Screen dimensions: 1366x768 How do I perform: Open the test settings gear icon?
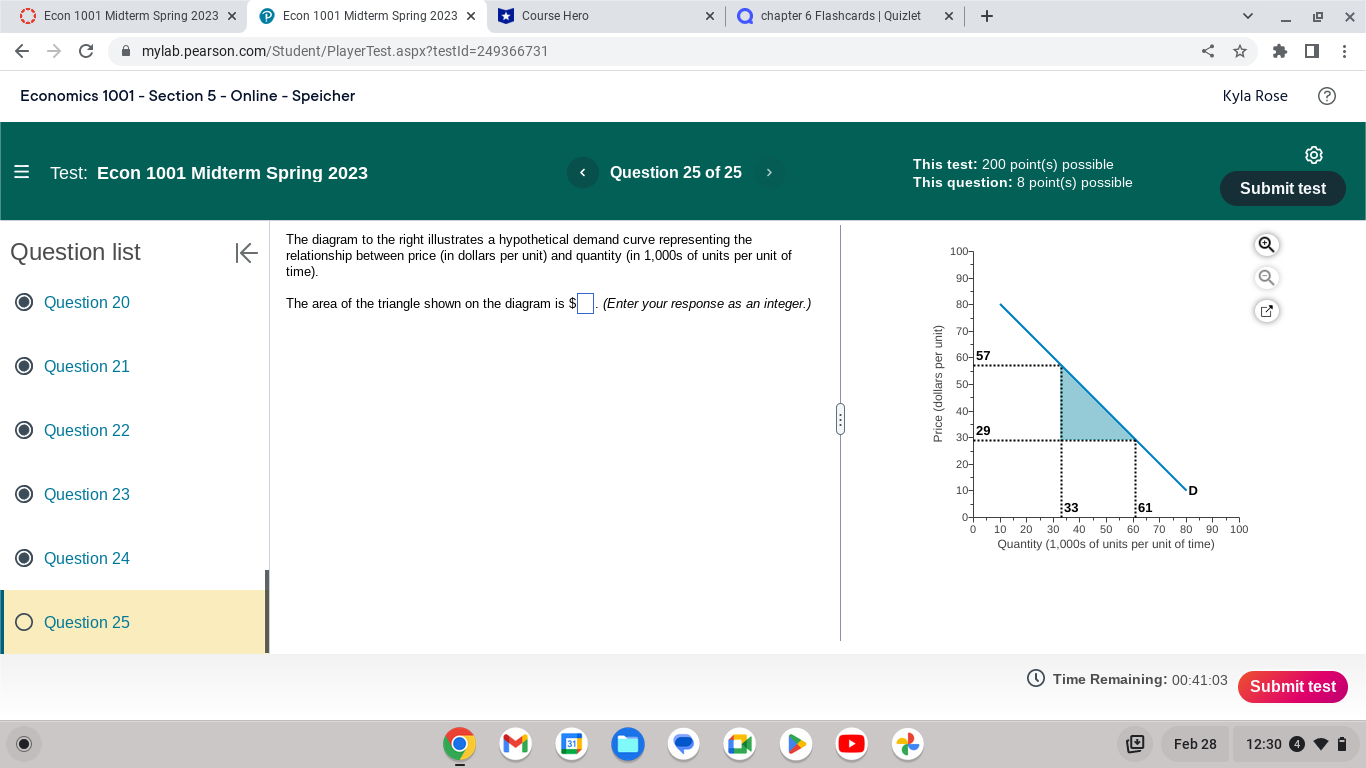click(1313, 154)
